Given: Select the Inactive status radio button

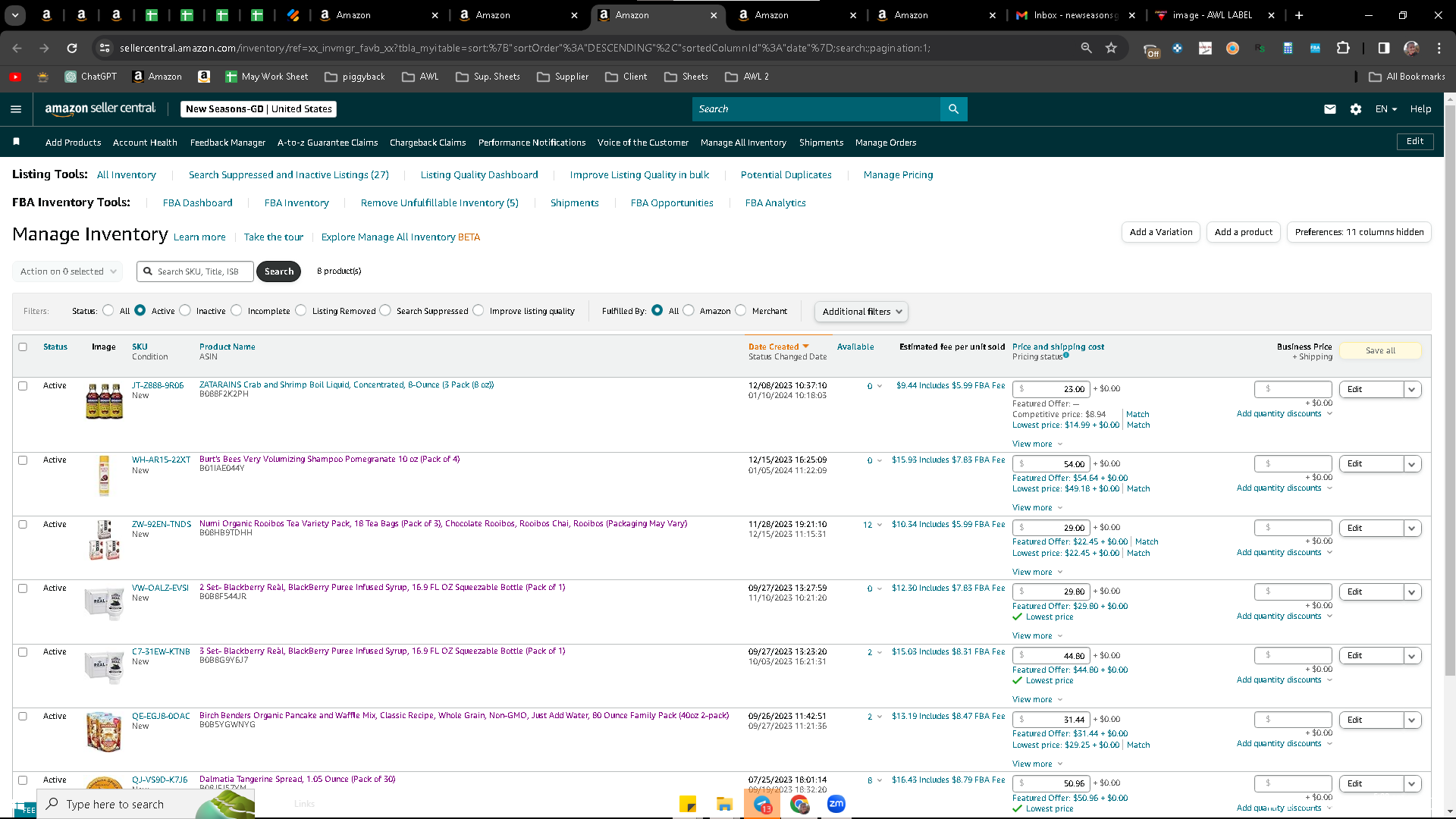Looking at the screenshot, I should point(185,310).
